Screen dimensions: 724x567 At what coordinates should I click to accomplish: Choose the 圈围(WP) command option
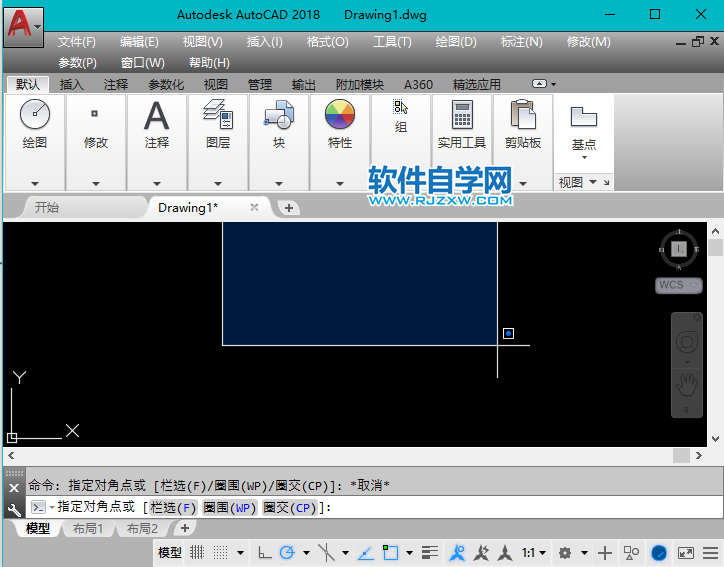point(229,508)
